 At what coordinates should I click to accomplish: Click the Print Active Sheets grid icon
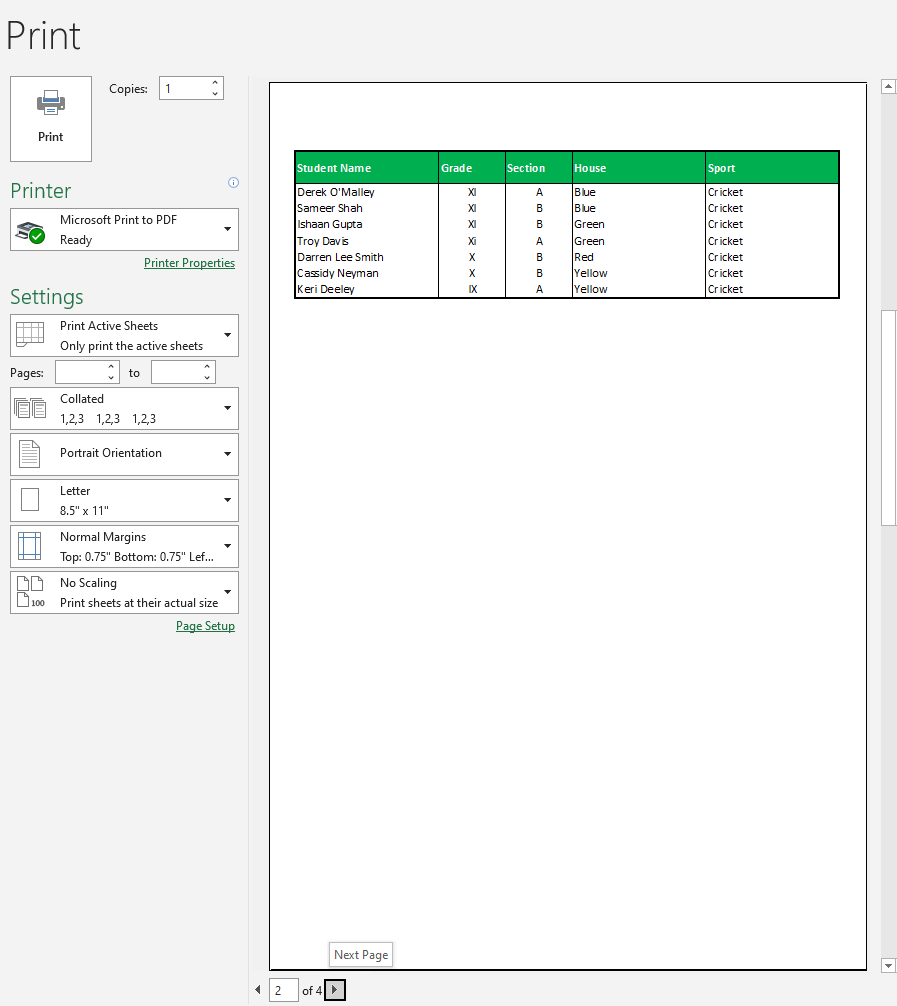point(30,335)
